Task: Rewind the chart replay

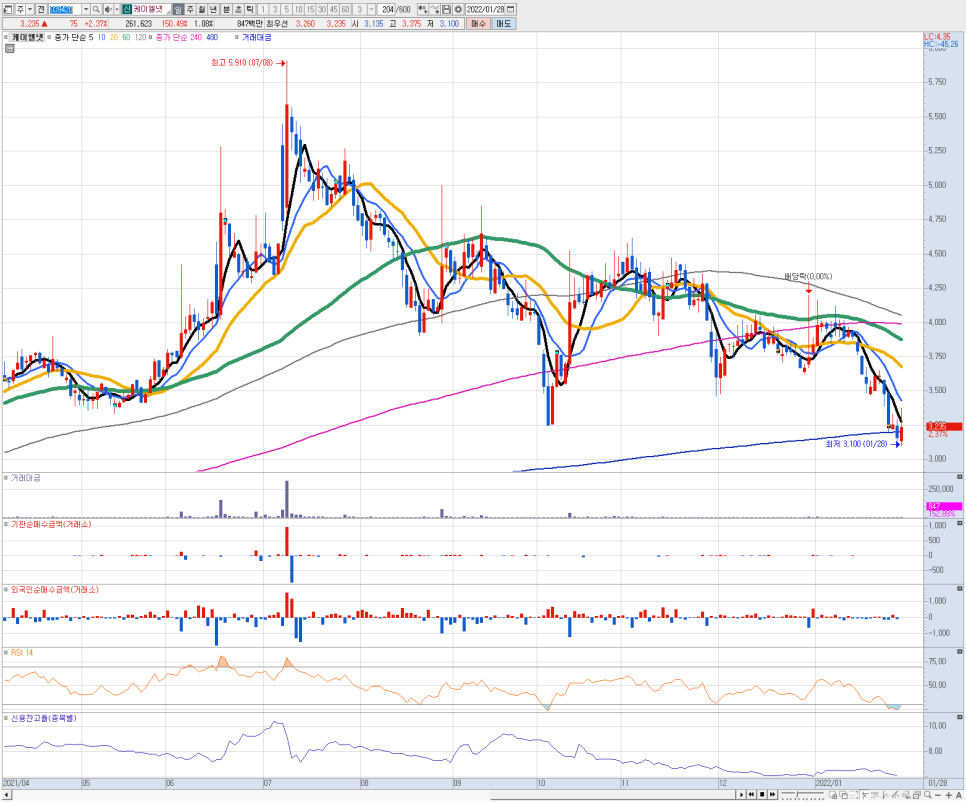Action: pyautogui.click(x=752, y=795)
